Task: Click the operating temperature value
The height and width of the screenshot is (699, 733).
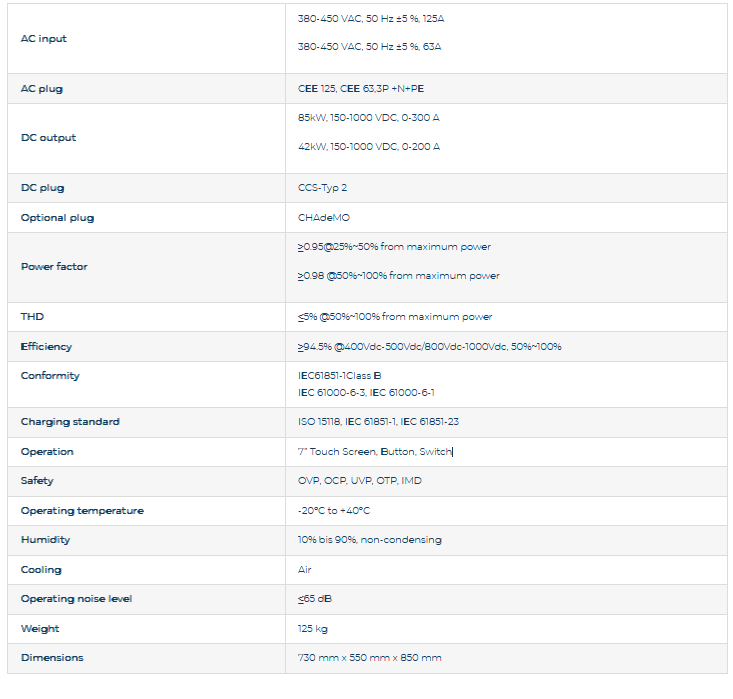Action: pyautogui.click(x=333, y=511)
